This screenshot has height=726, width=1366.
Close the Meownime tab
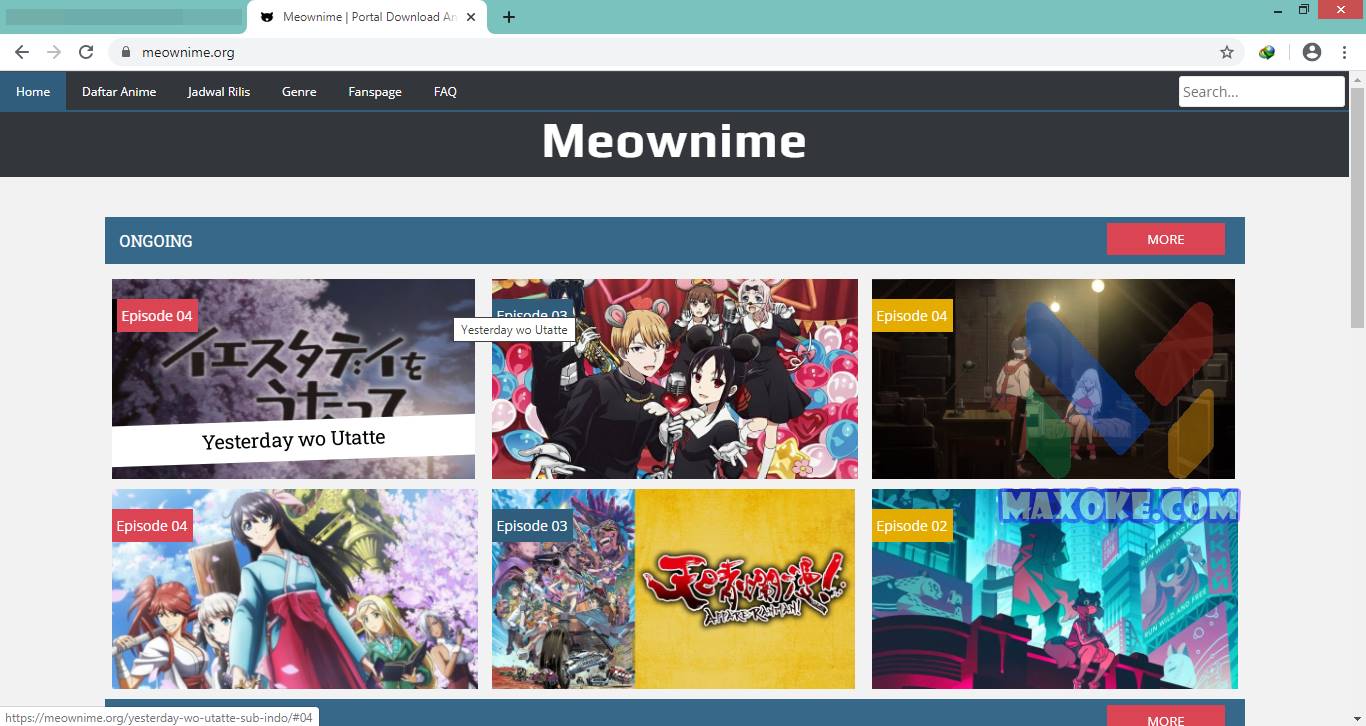(471, 17)
